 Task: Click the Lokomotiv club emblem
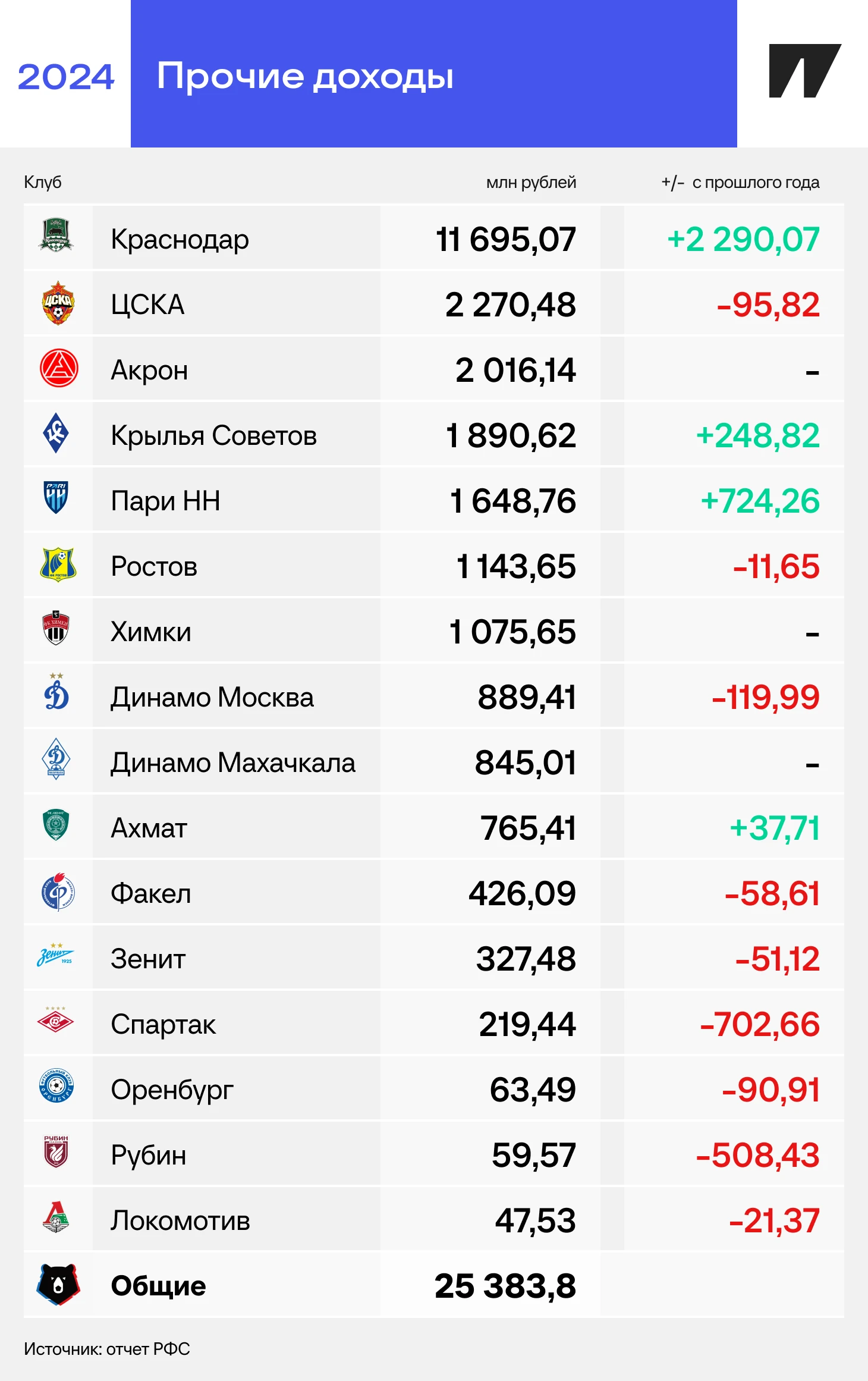click(56, 1217)
